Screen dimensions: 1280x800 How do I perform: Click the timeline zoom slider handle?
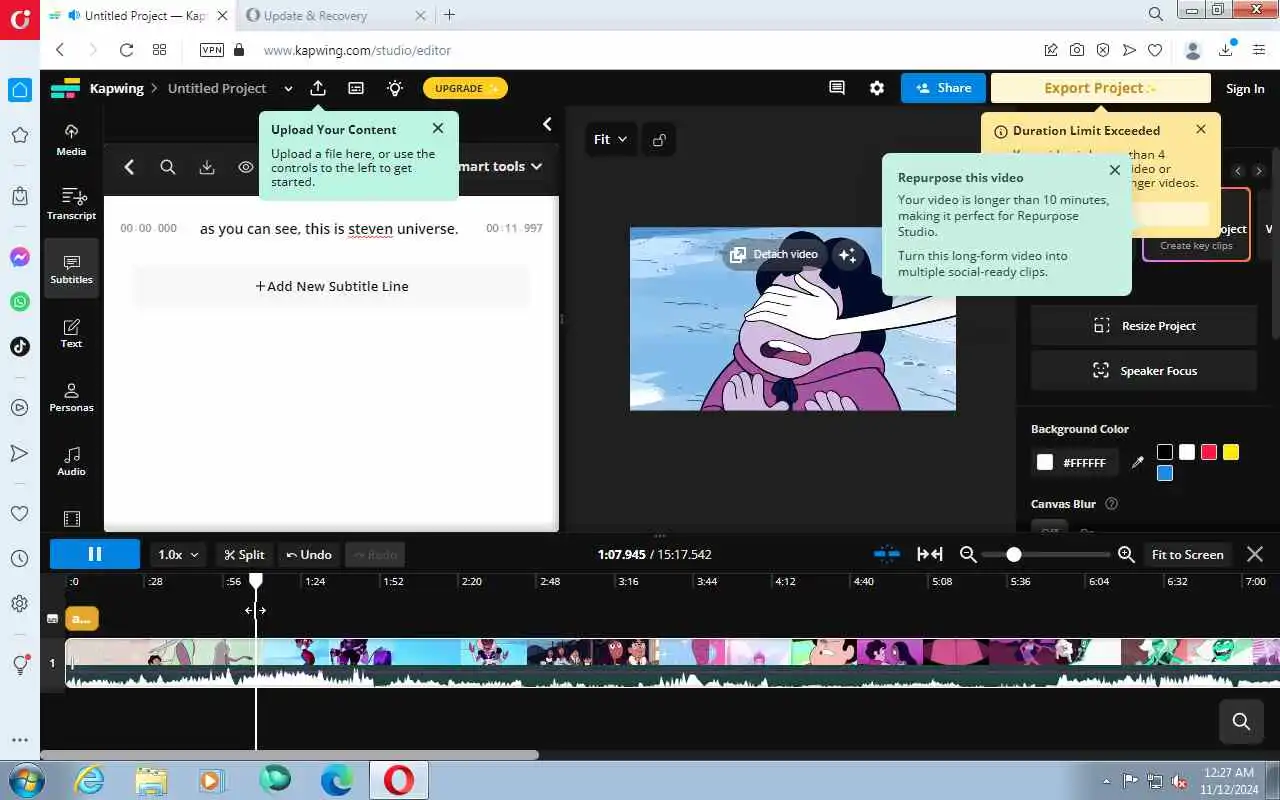(x=1014, y=554)
